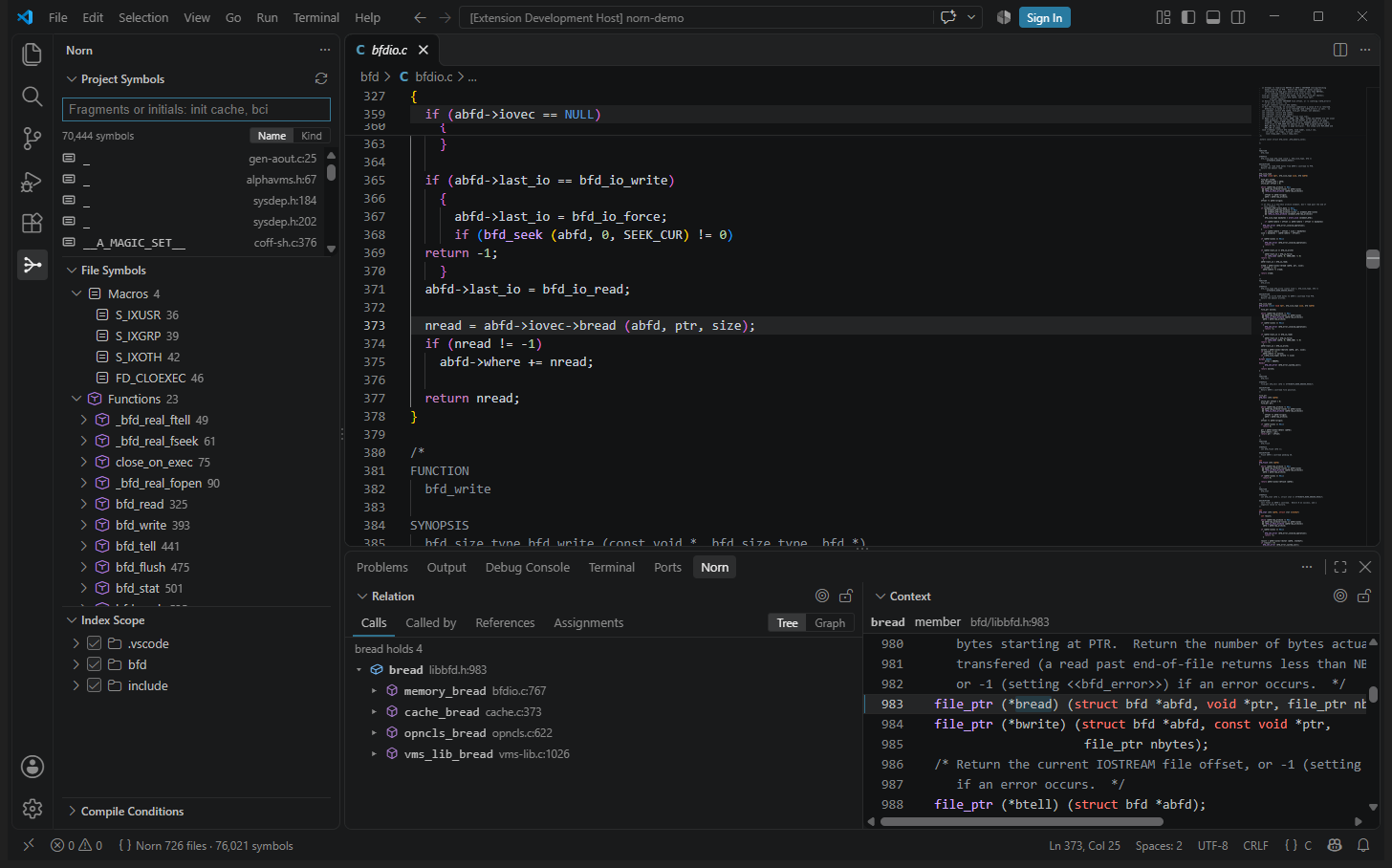The width and height of the screenshot is (1392, 868).
Task: Open the Copilot dropdown arrow in title bar
Action: [971, 17]
